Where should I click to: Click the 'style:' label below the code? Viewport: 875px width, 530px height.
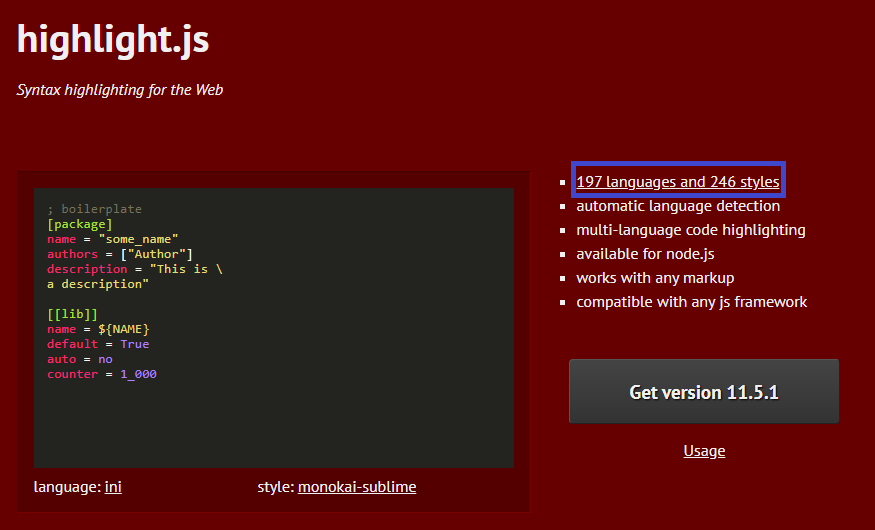[x=276, y=487]
